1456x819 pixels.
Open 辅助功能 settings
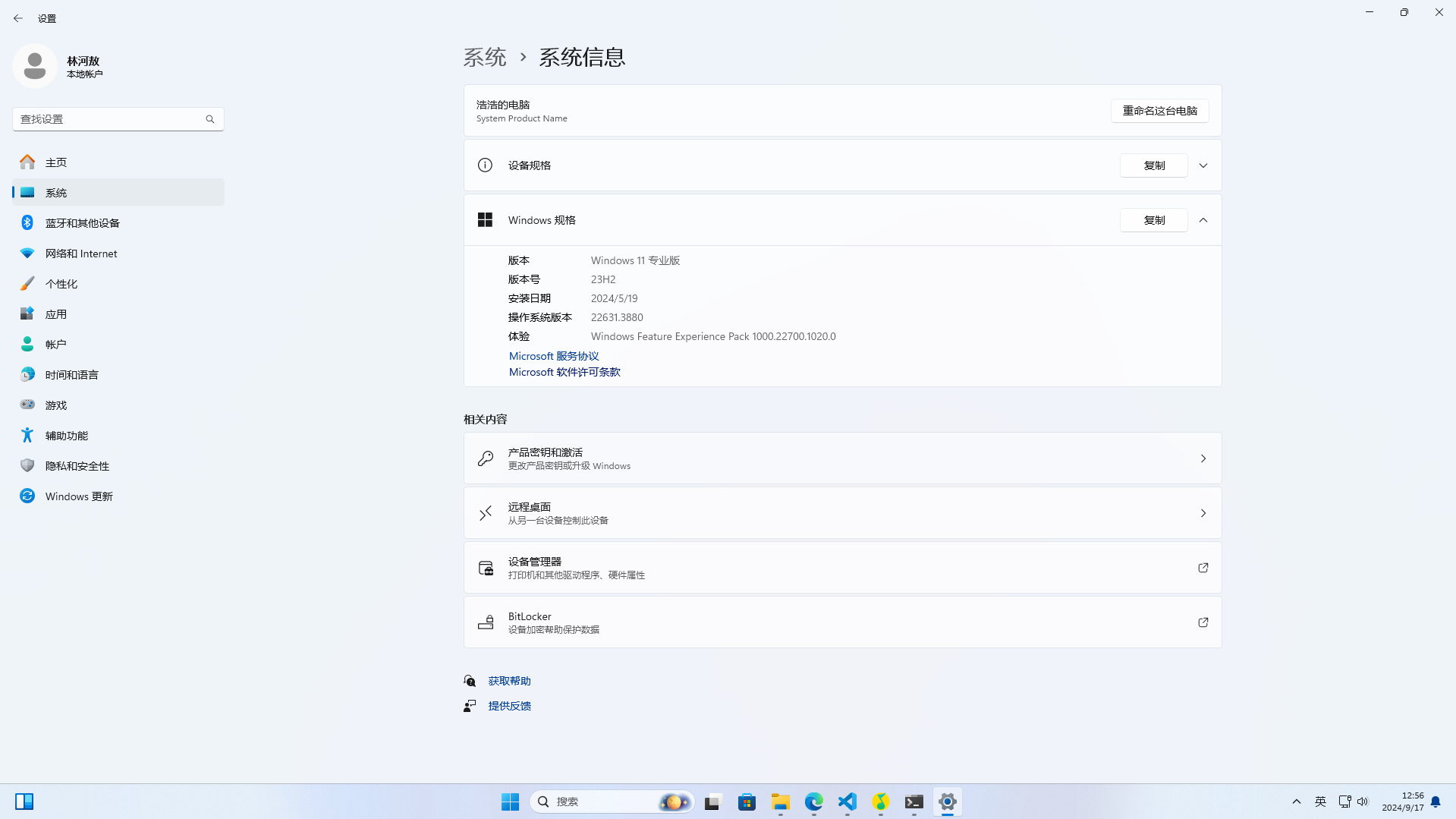[x=118, y=436]
